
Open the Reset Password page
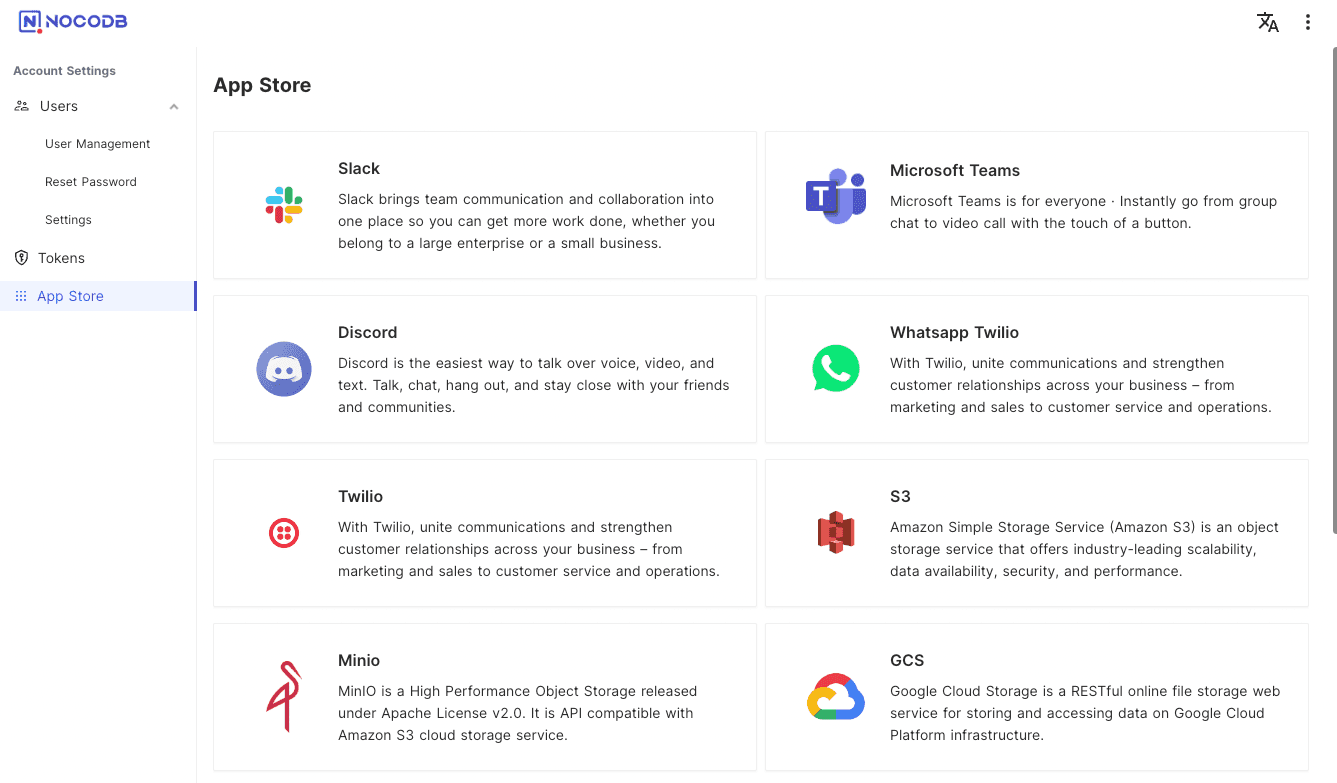tap(91, 181)
